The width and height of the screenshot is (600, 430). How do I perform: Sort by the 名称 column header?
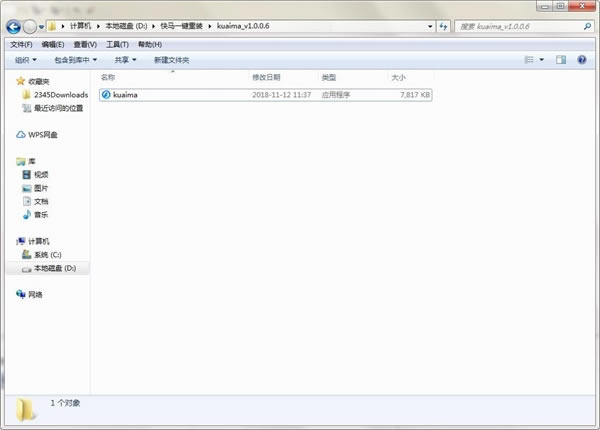click(108, 77)
